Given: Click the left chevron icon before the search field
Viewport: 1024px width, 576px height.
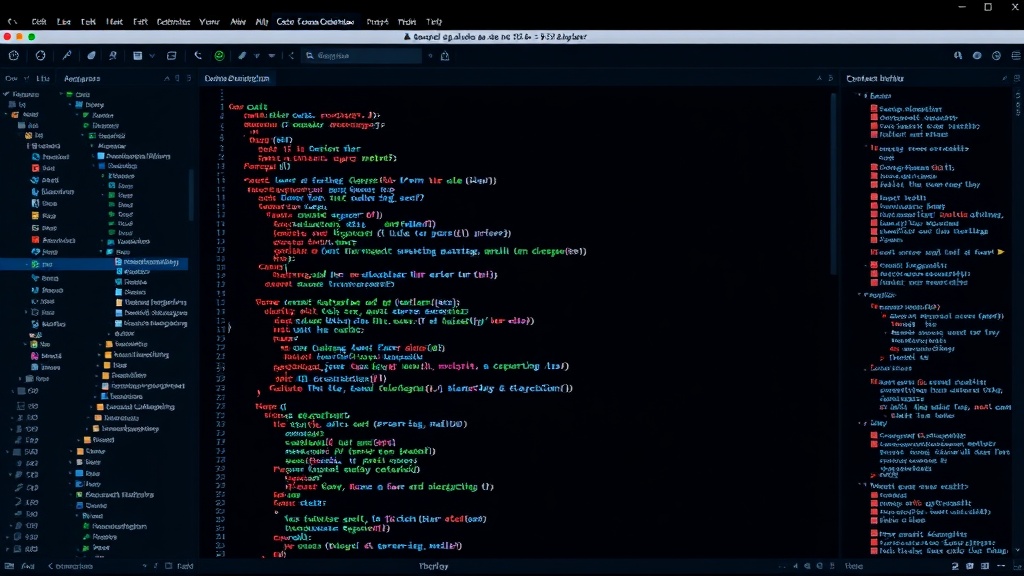Looking at the screenshot, I should [x=291, y=56].
